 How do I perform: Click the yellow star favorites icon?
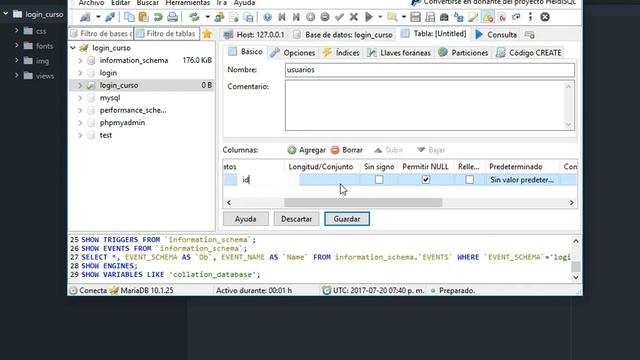coord(207,34)
